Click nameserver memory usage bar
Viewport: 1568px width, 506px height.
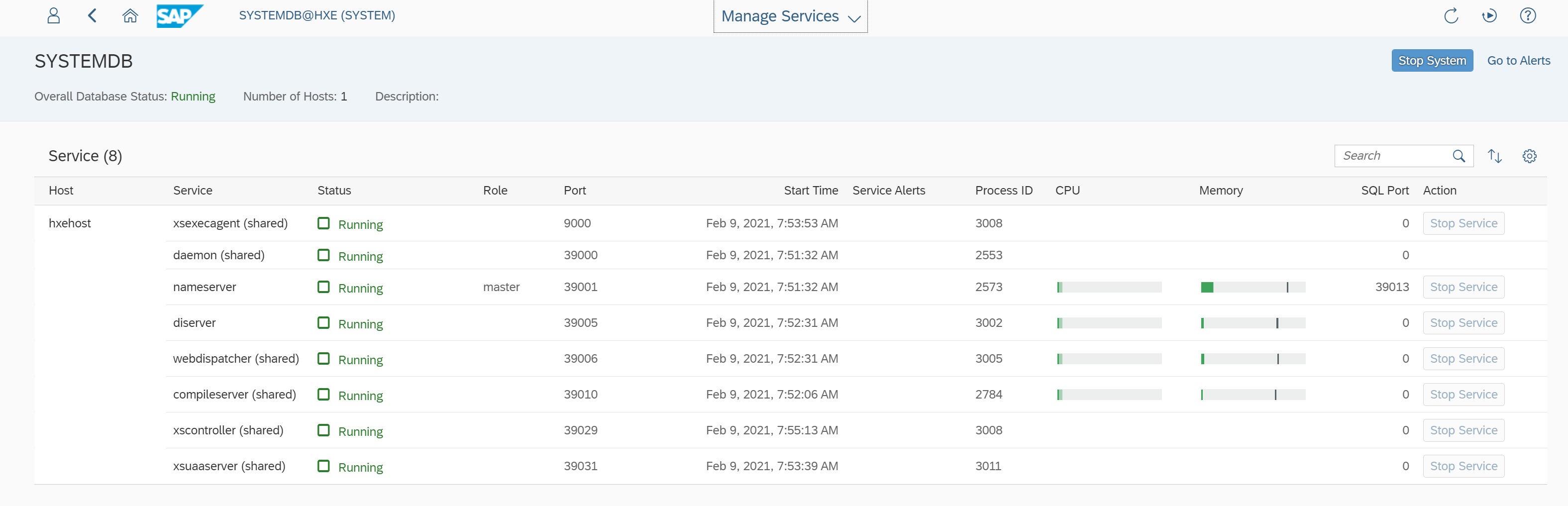pyautogui.click(x=1252, y=288)
